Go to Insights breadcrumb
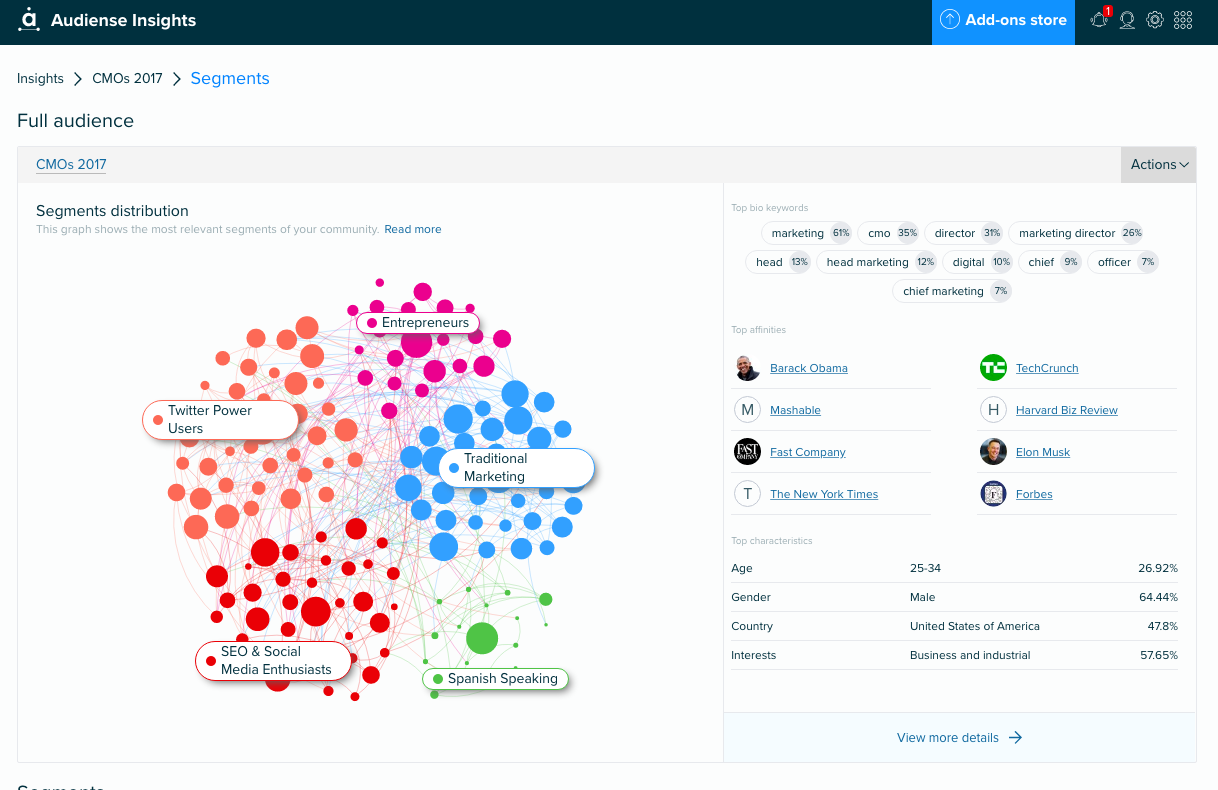Viewport: 1218px width, 790px height. [40, 78]
